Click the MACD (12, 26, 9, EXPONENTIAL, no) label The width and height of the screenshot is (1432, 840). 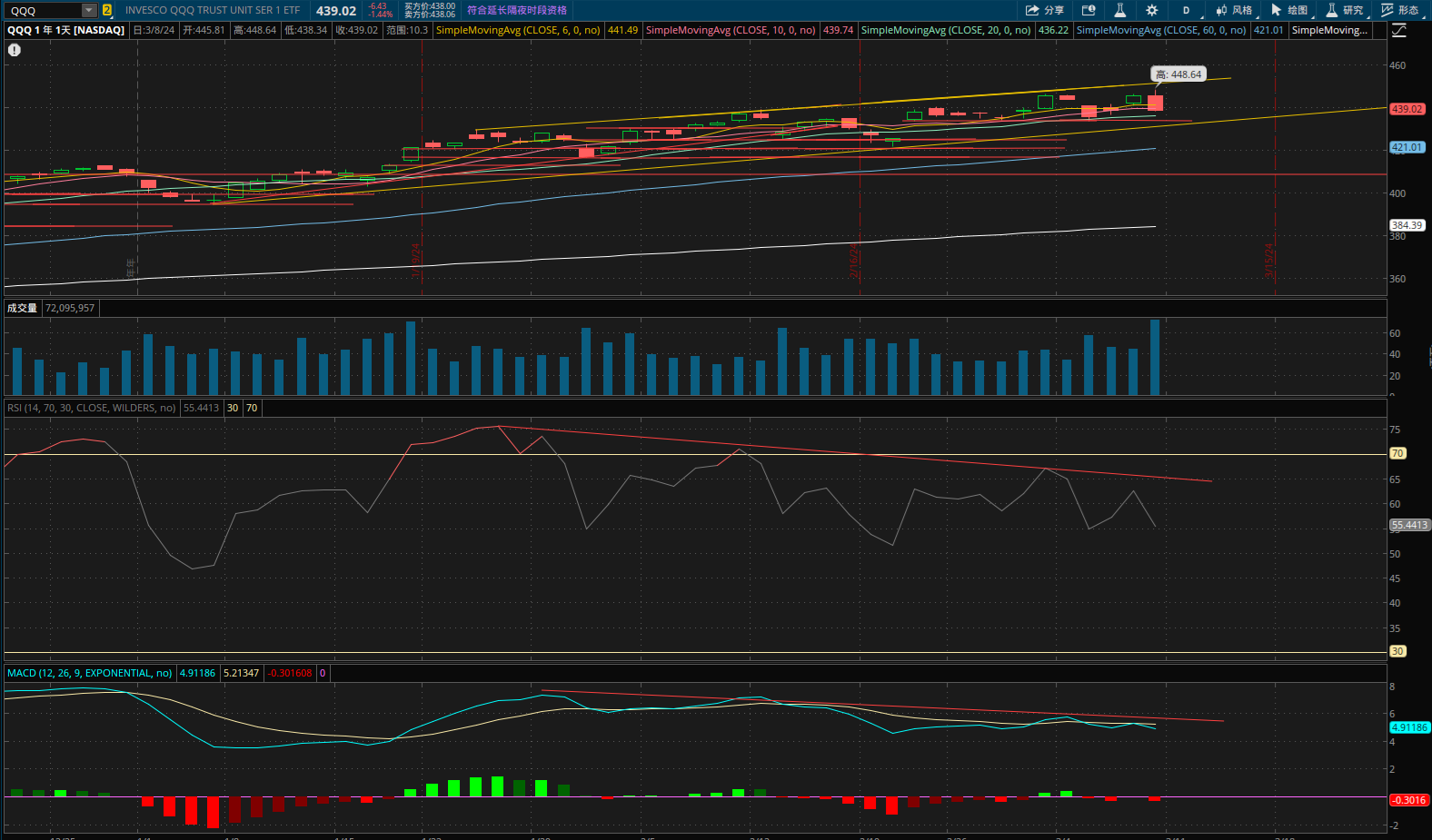89,673
